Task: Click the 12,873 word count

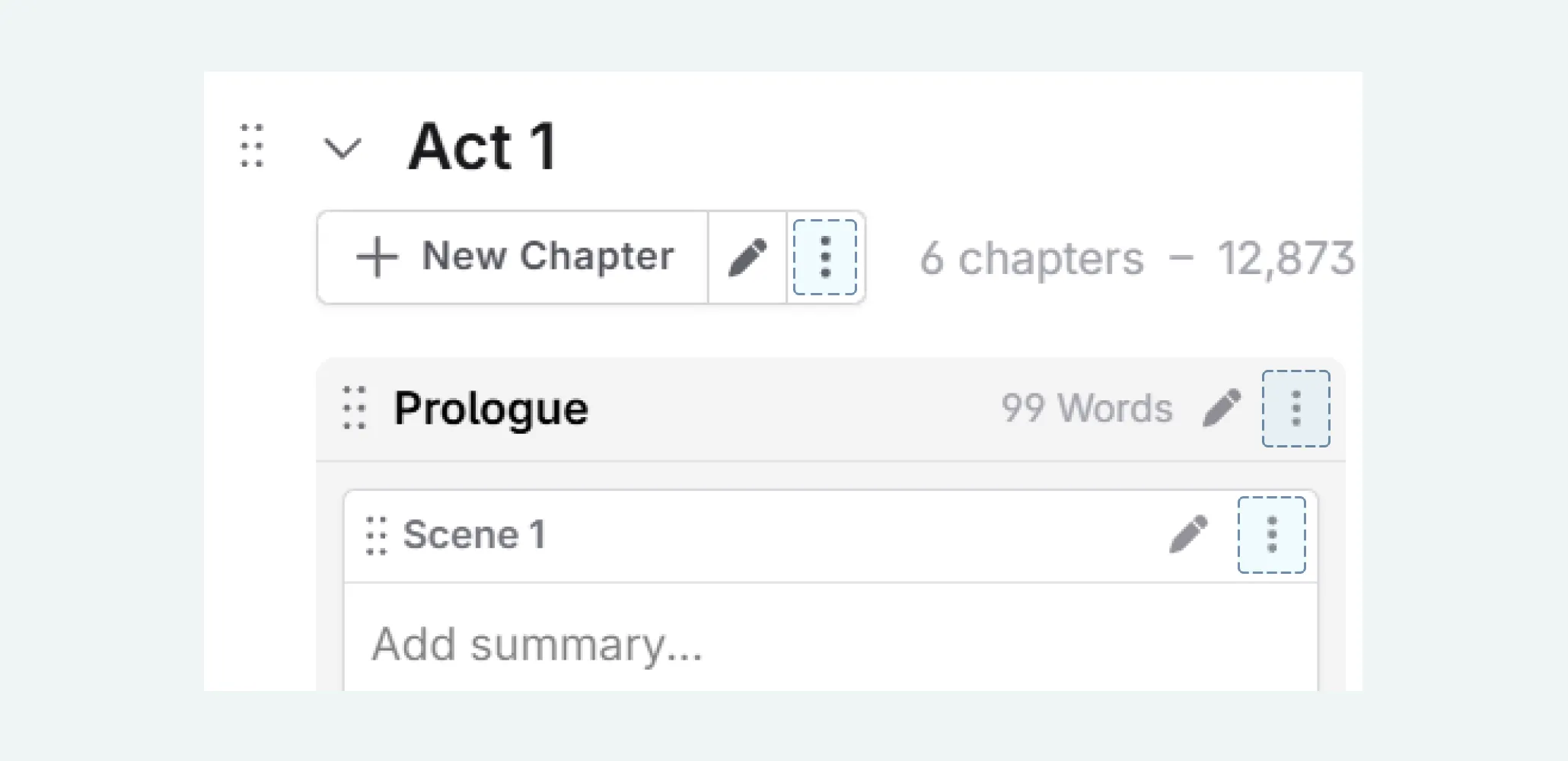Action: coord(1289,258)
